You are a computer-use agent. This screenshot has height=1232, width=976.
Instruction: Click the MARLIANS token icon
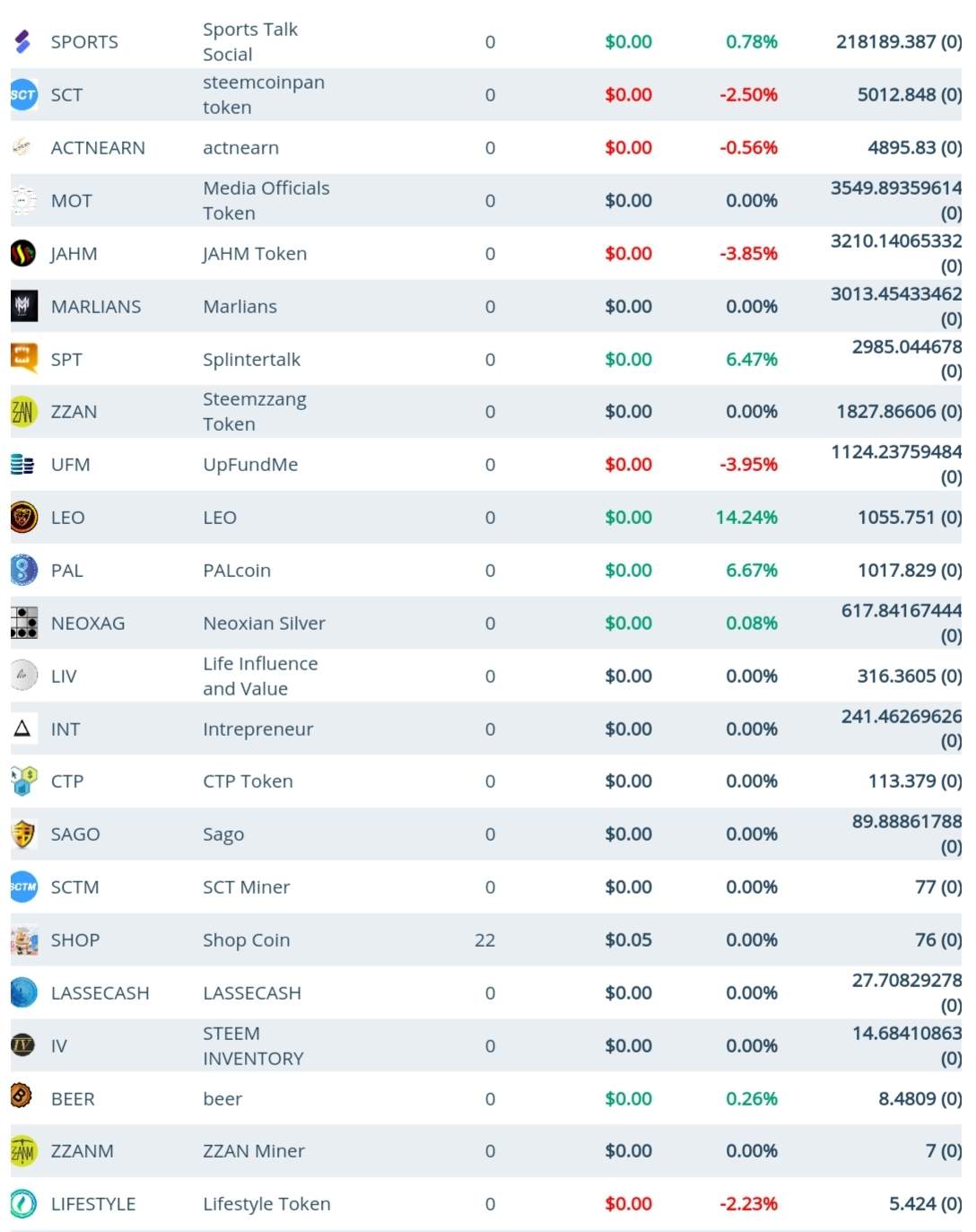pos(23,306)
